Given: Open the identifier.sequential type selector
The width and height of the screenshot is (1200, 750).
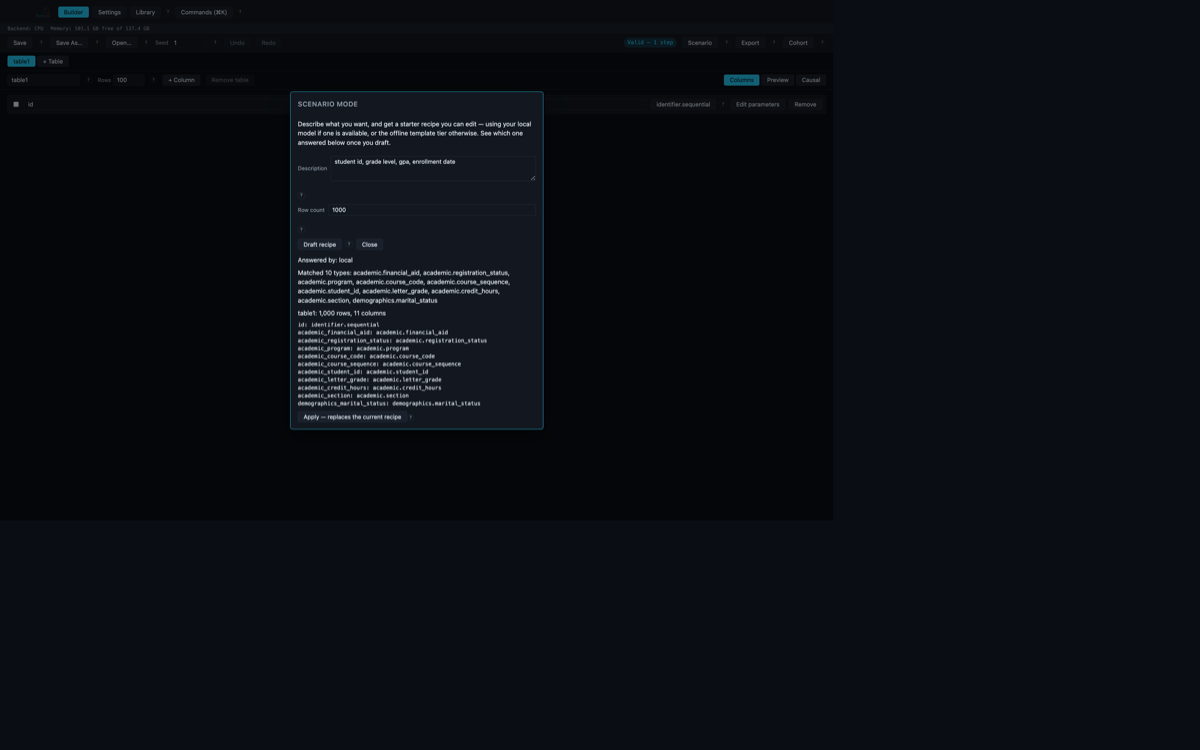Looking at the screenshot, I should pos(683,104).
